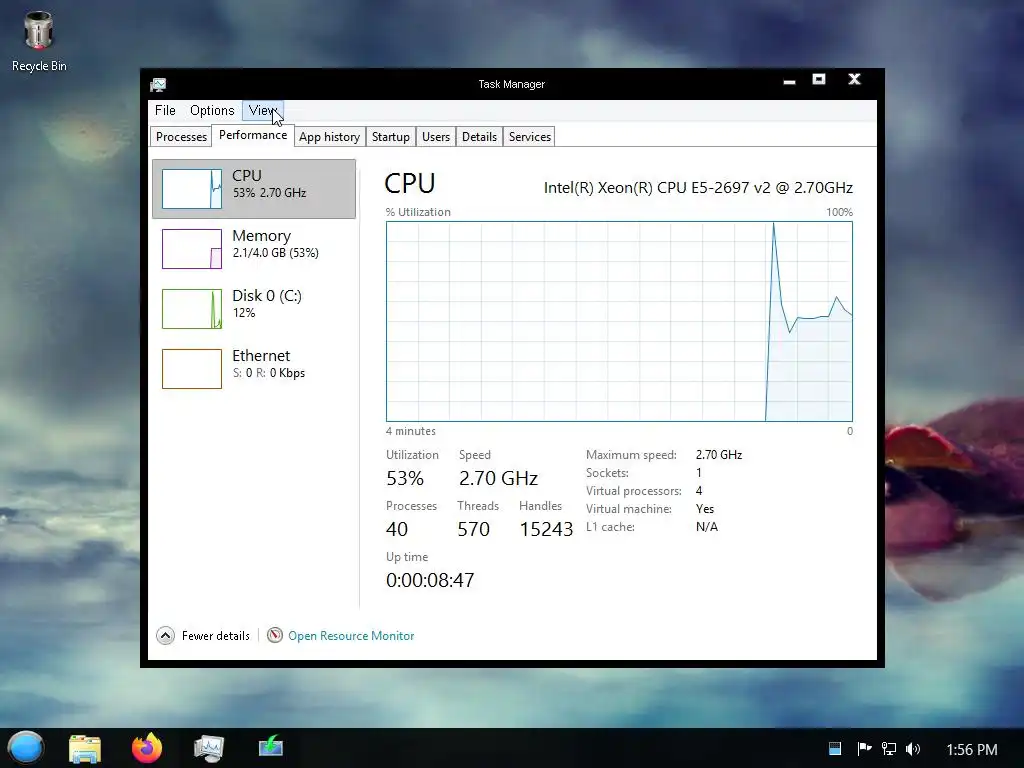Click the taskbar clock showing 1:56 PM
1024x768 pixels.
[972, 749]
